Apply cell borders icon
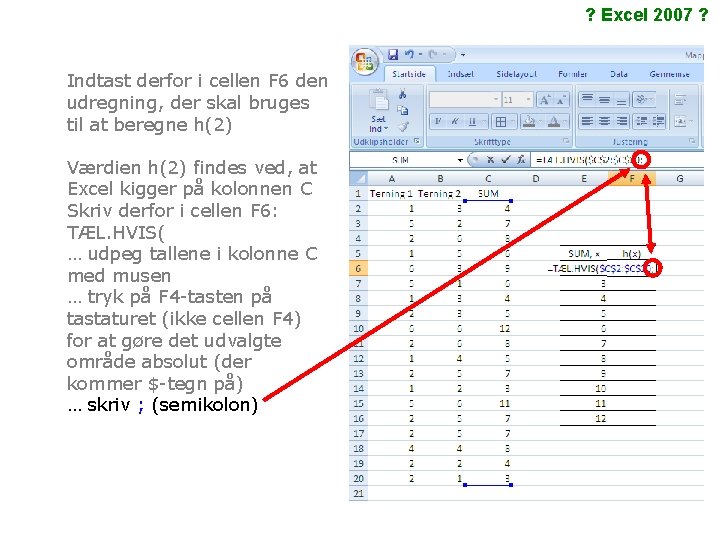 (501, 122)
